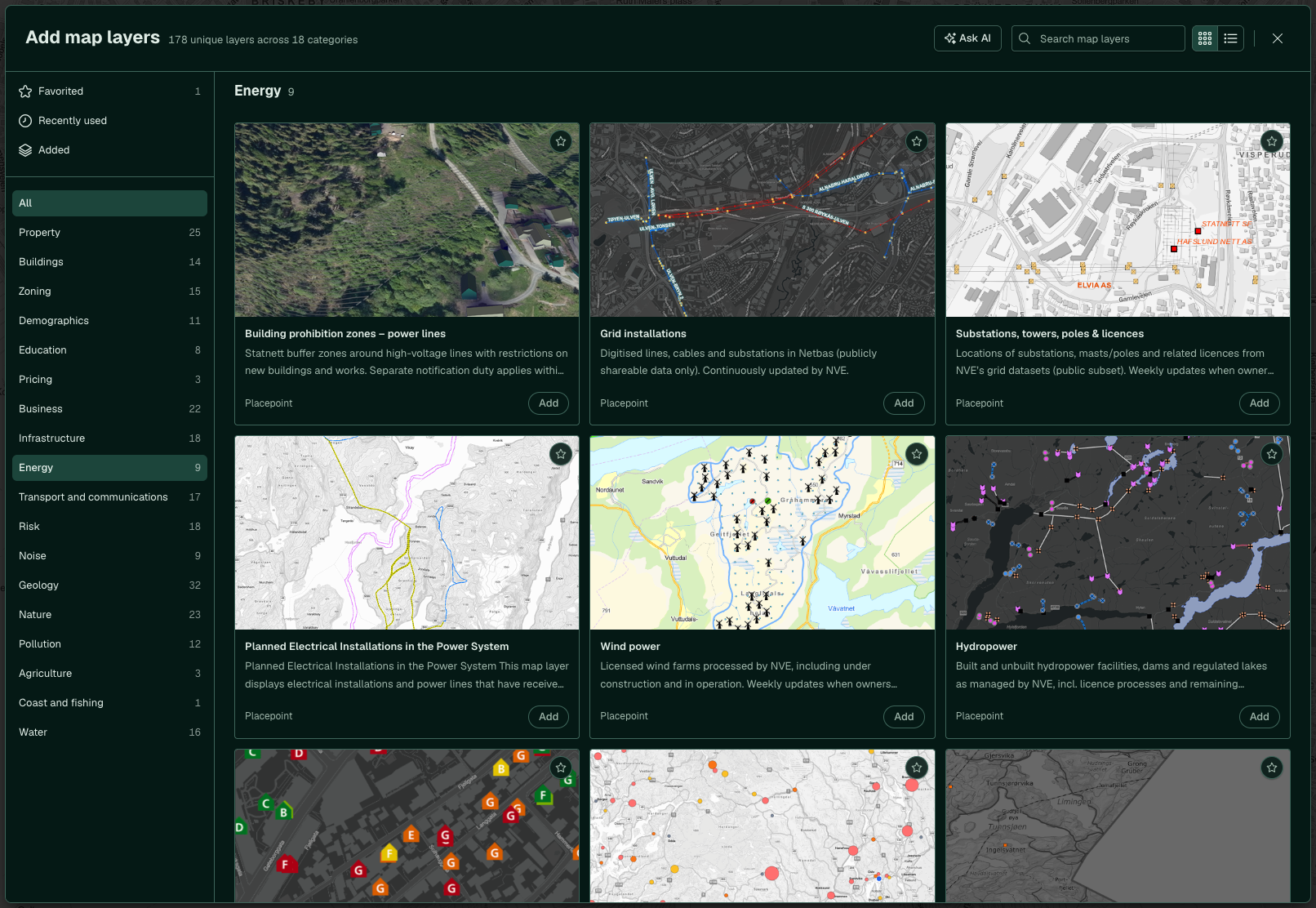Star the Planned Electrical Installations card
1316x908 pixels.
pyautogui.click(x=561, y=454)
